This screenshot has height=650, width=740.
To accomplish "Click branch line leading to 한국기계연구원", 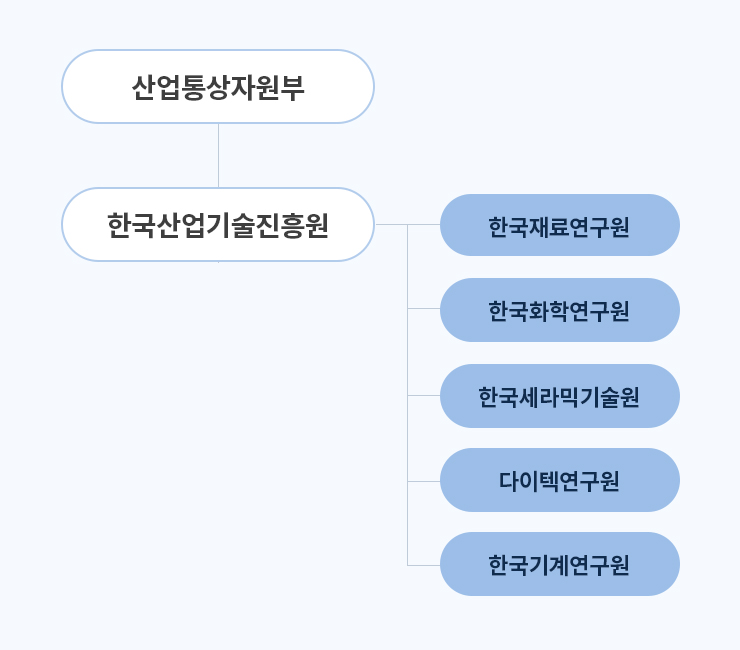I will 424,565.
